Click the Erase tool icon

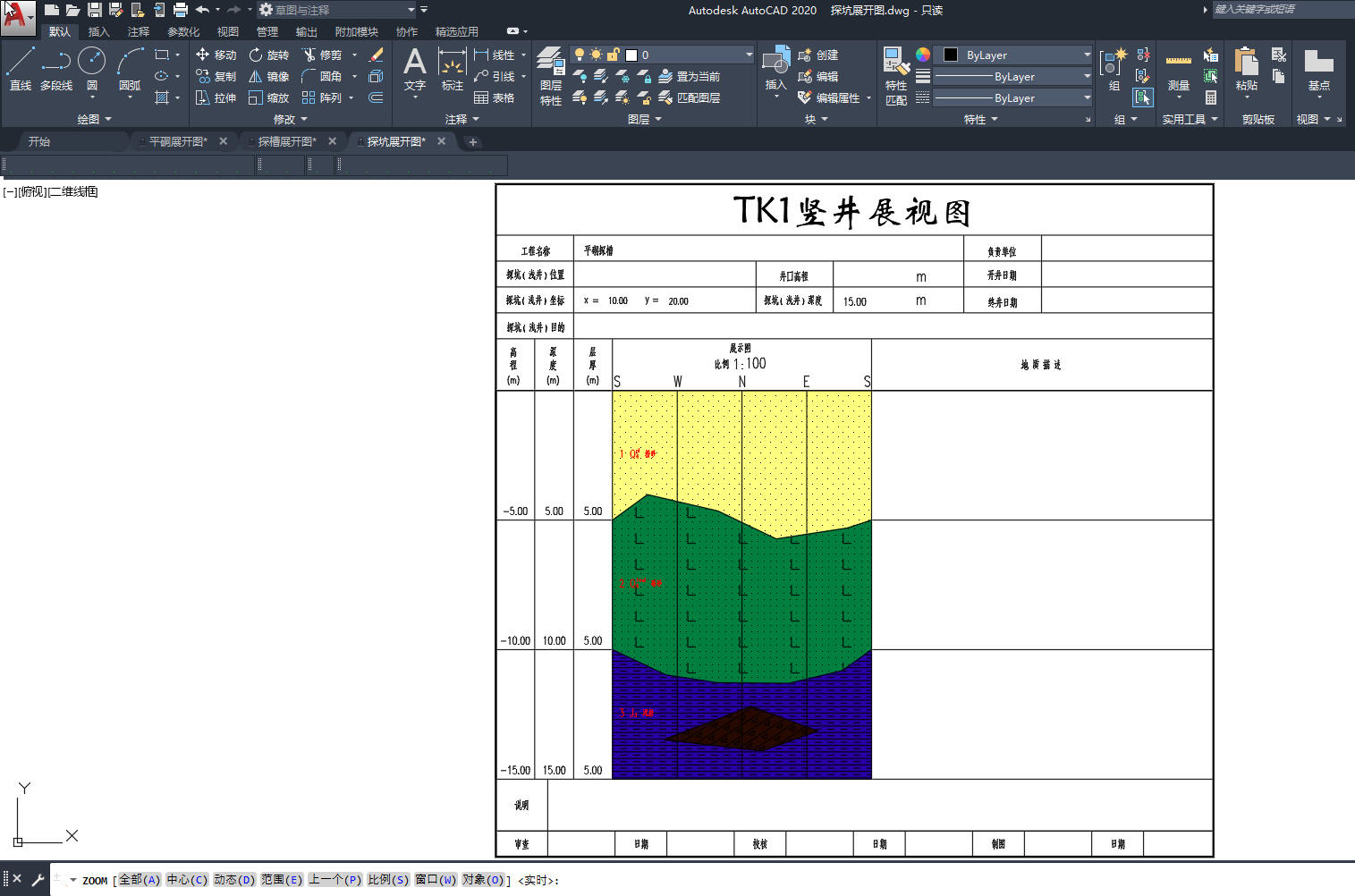(377, 55)
